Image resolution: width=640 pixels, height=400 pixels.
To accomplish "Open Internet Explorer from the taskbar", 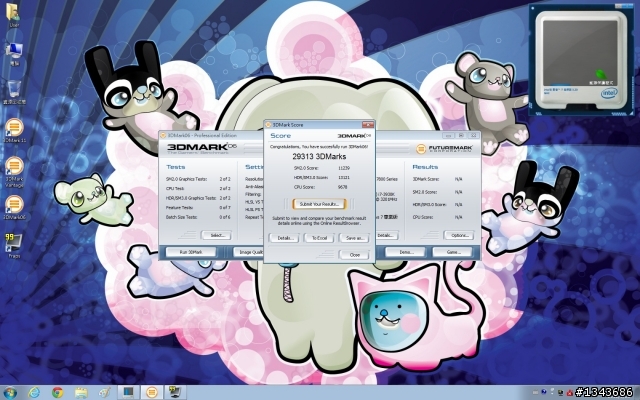I will pos(34,393).
